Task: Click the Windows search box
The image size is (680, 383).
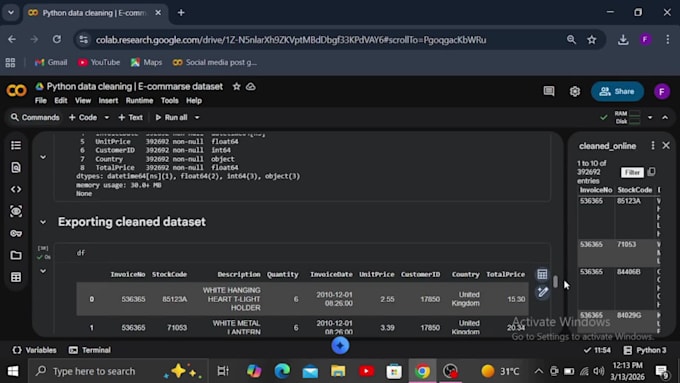Action: click(x=118, y=371)
